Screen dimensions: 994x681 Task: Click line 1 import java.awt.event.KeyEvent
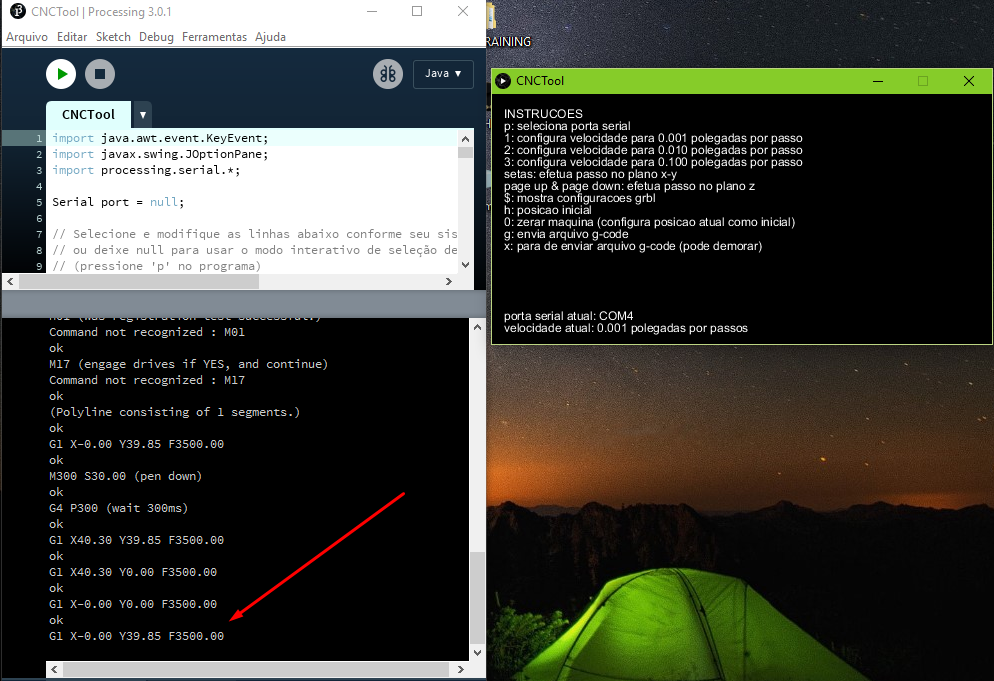click(x=160, y=138)
